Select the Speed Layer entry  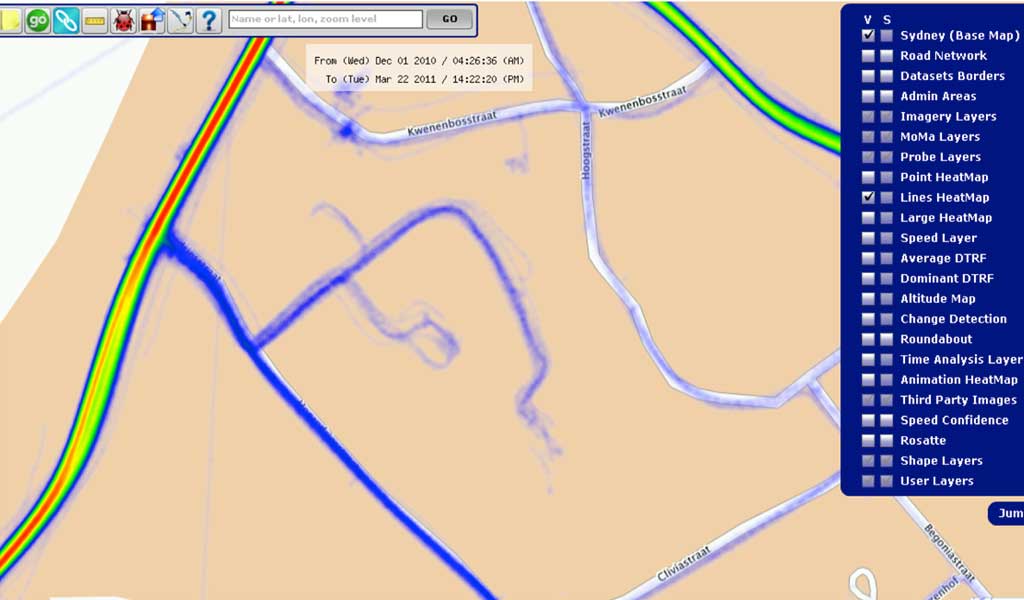point(938,238)
